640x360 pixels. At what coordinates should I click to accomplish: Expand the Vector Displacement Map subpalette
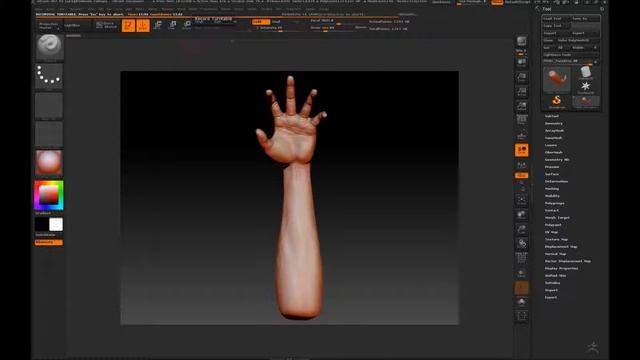tap(568, 261)
